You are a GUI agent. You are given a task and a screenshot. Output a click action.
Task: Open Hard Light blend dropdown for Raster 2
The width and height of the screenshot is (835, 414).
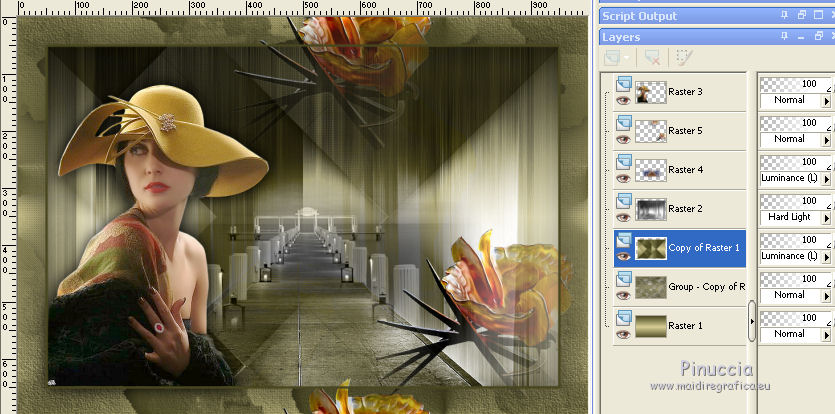pyautogui.click(x=826, y=217)
